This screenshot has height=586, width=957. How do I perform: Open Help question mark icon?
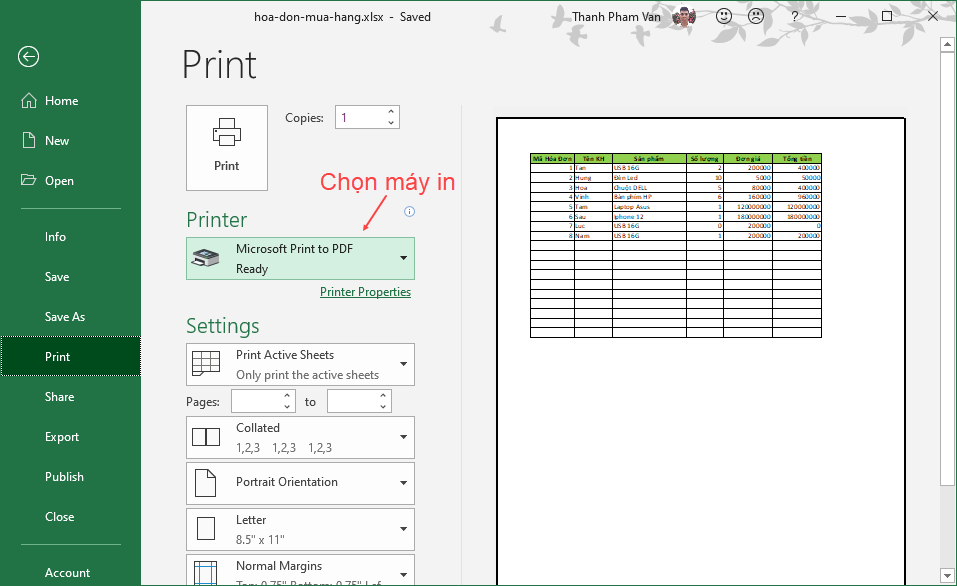pyautogui.click(x=794, y=16)
